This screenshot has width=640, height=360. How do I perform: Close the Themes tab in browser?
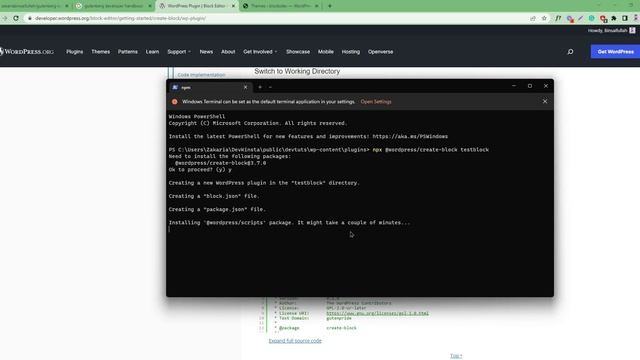point(317,6)
